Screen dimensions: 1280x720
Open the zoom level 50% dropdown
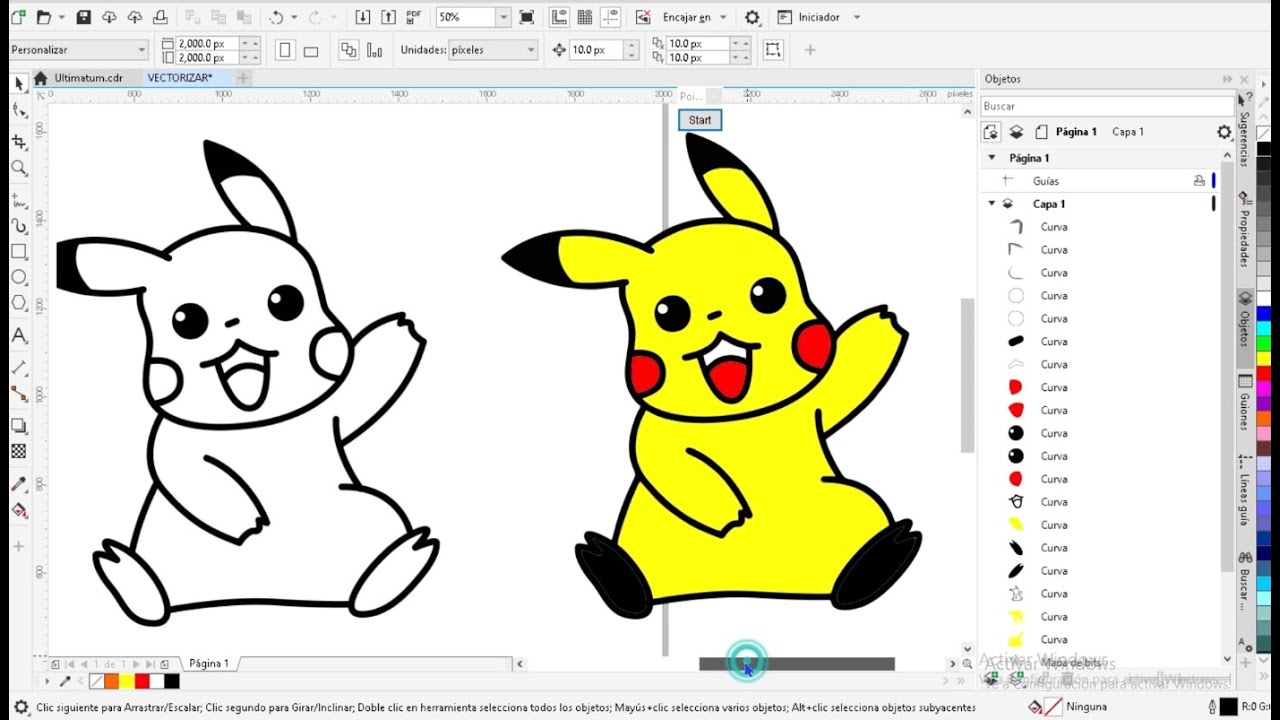(503, 17)
